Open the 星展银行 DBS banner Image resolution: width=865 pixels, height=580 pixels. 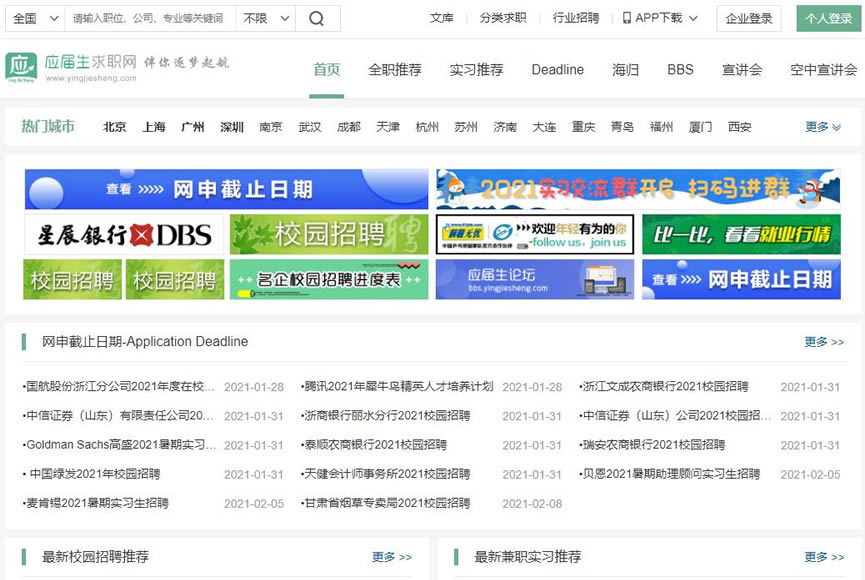(x=124, y=235)
